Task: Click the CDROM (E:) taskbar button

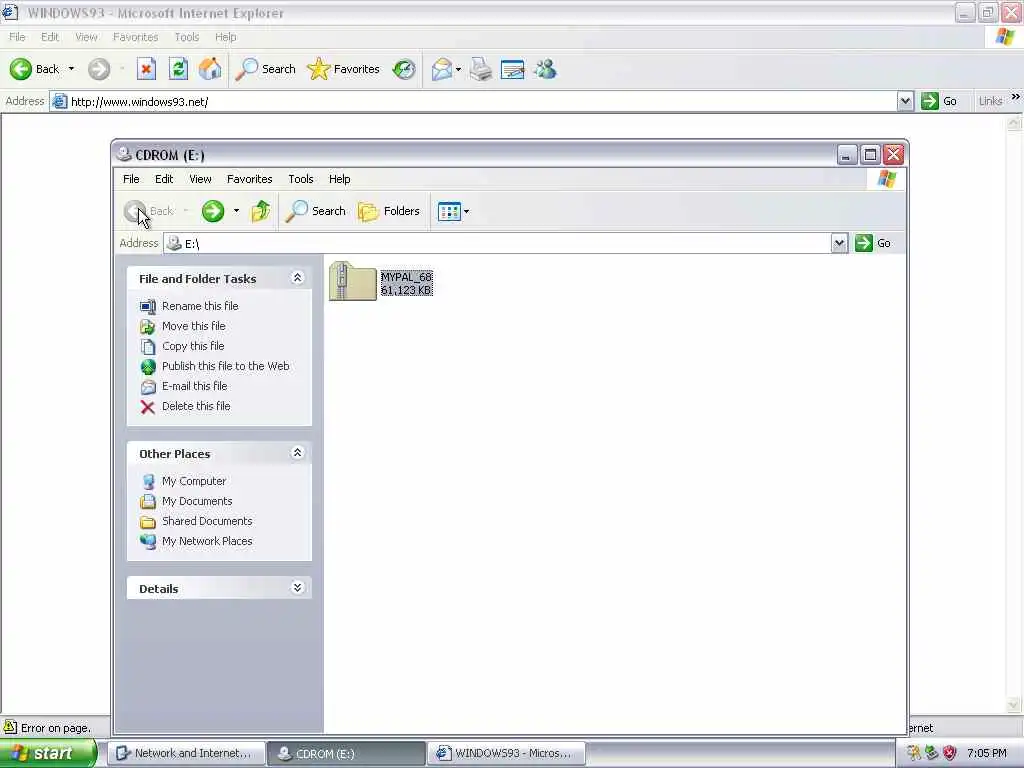Action: tap(346, 753)
